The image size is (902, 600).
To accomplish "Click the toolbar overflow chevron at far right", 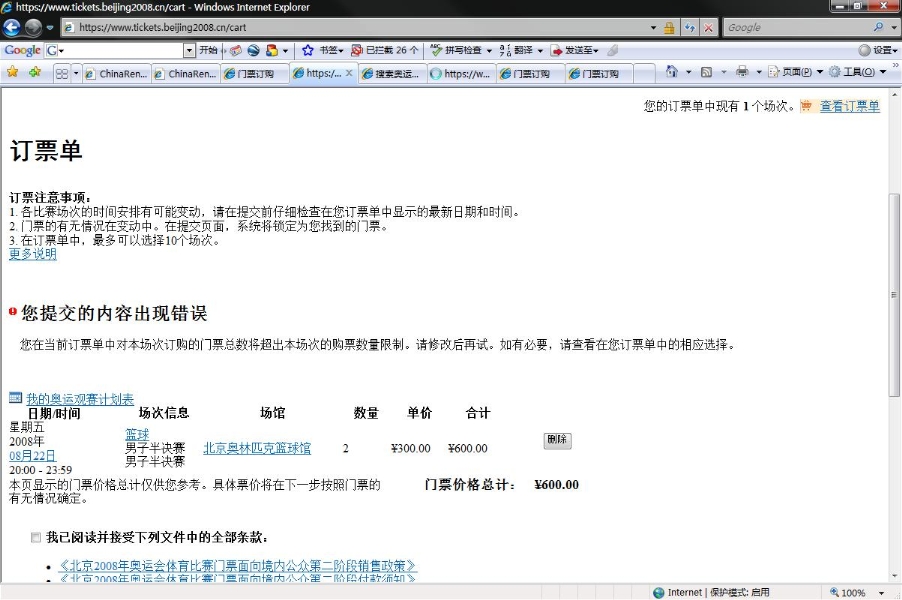I will point(895,66).
